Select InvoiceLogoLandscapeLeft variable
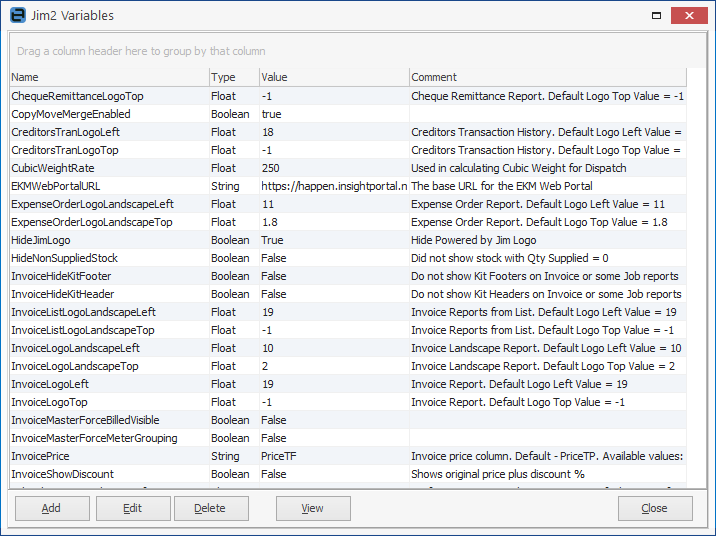 (348, 348)
